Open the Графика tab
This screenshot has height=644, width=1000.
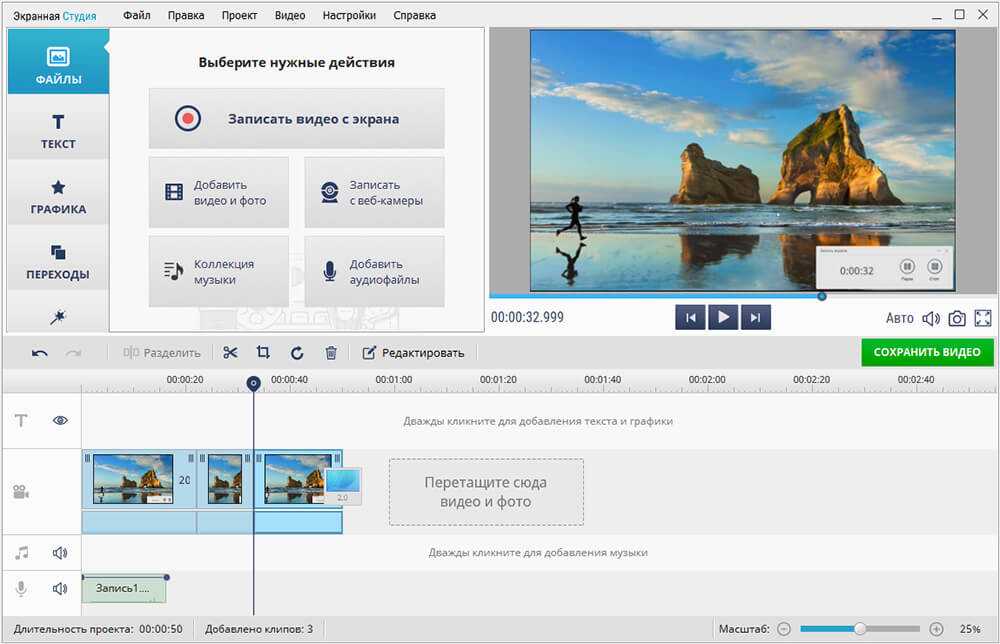pos(58,197)
